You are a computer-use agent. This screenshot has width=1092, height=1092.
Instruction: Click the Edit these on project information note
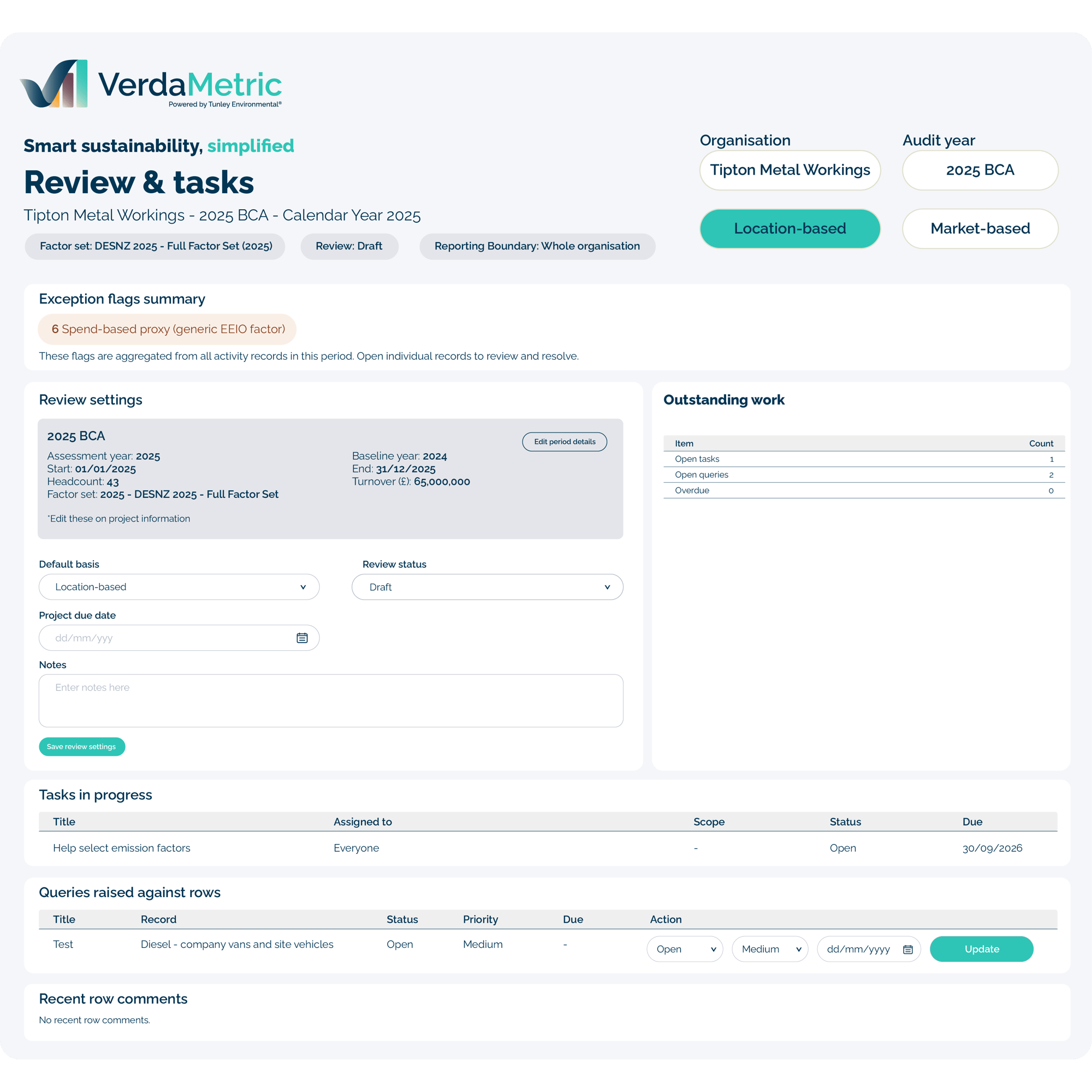click(x=118, y=518)
